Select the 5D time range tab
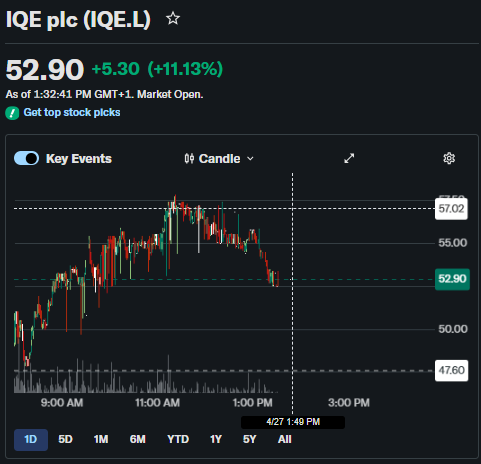 [65, 439]
